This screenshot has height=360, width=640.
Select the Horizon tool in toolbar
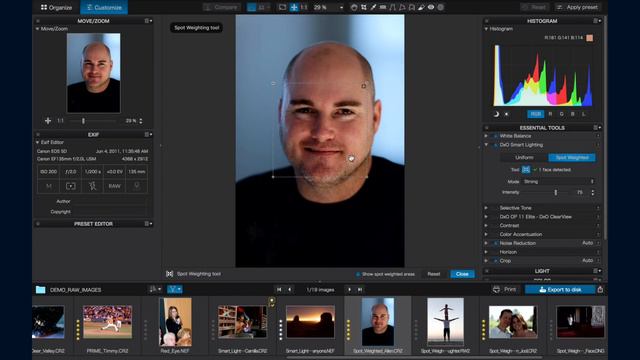coord(383,7)
